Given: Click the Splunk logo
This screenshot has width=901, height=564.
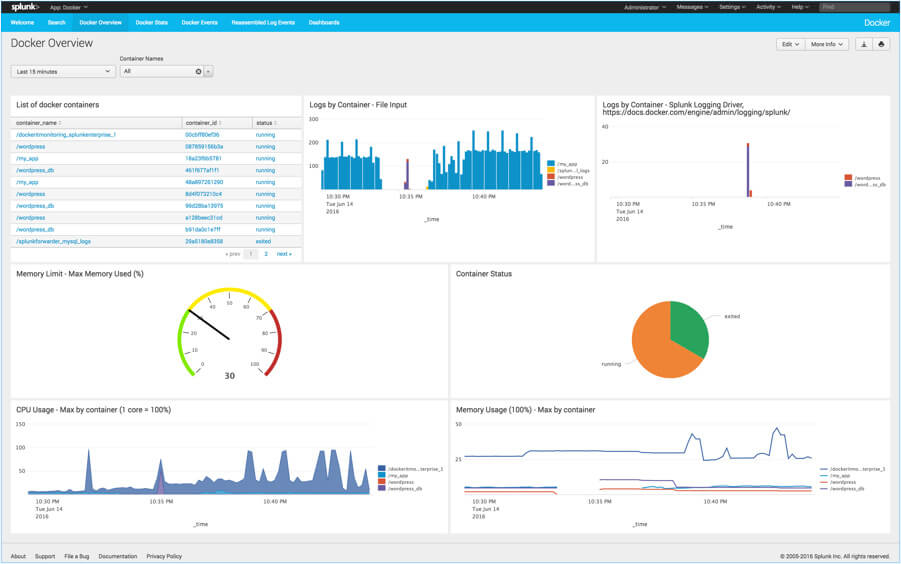Looking at the screenshot, I should click(x=25, y=7).
